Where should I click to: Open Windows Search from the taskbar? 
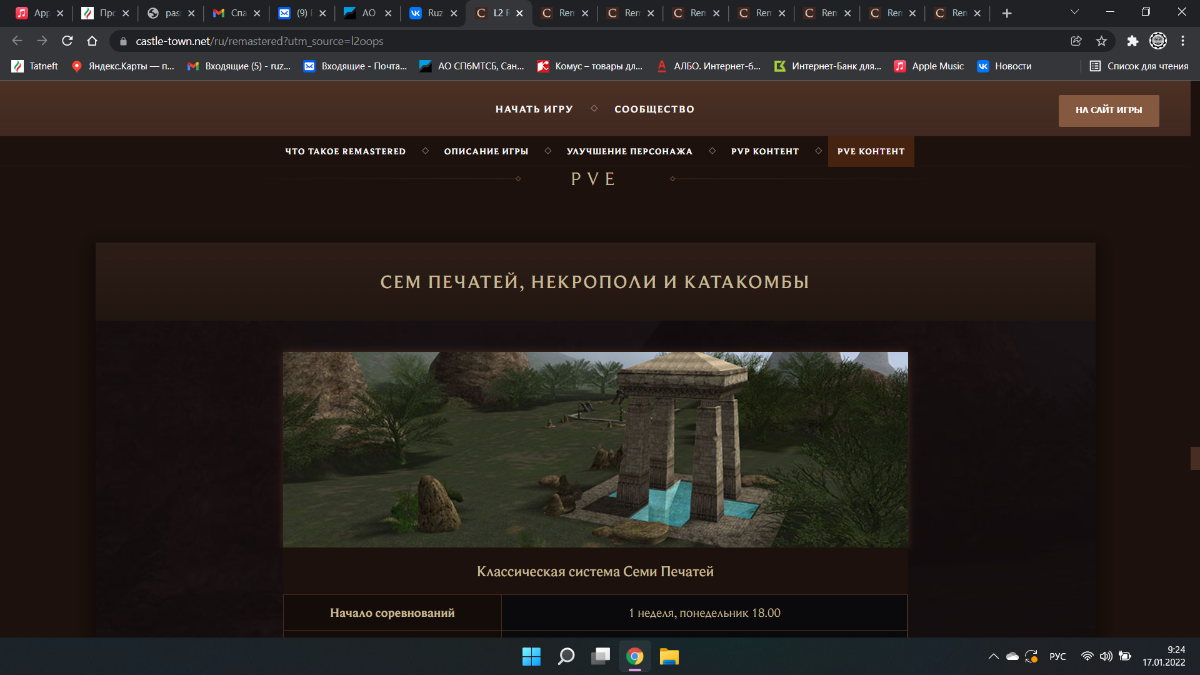point(566,657)
